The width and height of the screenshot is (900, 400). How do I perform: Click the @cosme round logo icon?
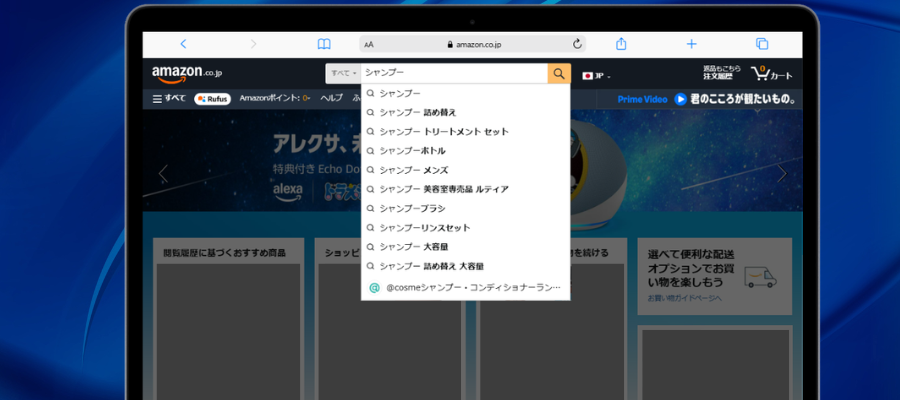point(374,288)
